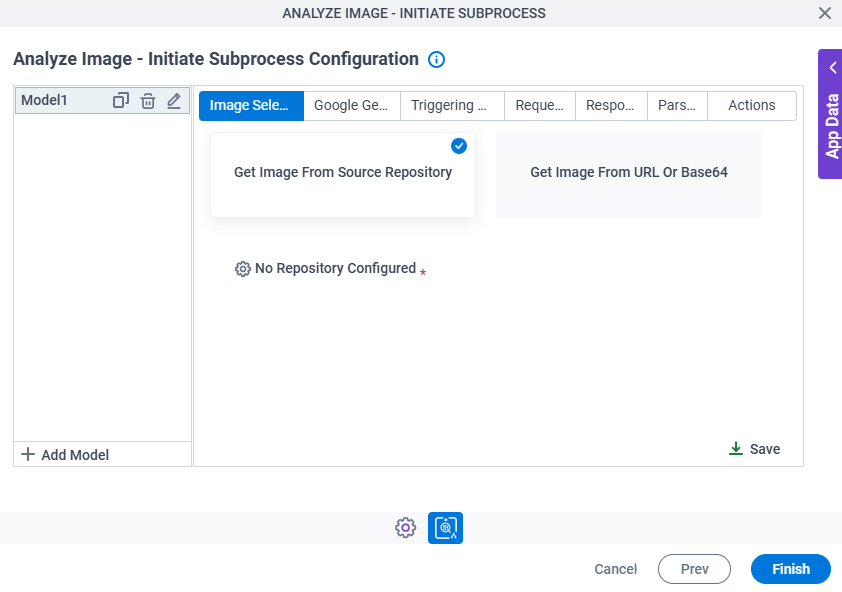Choose Get Image From URL Or Base64
842x592 pixels.
point(629,175)
